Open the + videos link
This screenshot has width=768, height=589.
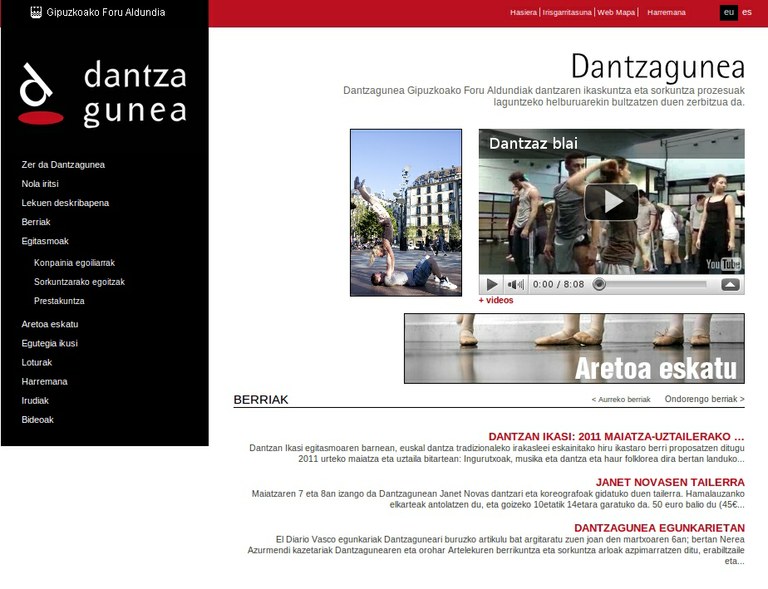(496, 300)
